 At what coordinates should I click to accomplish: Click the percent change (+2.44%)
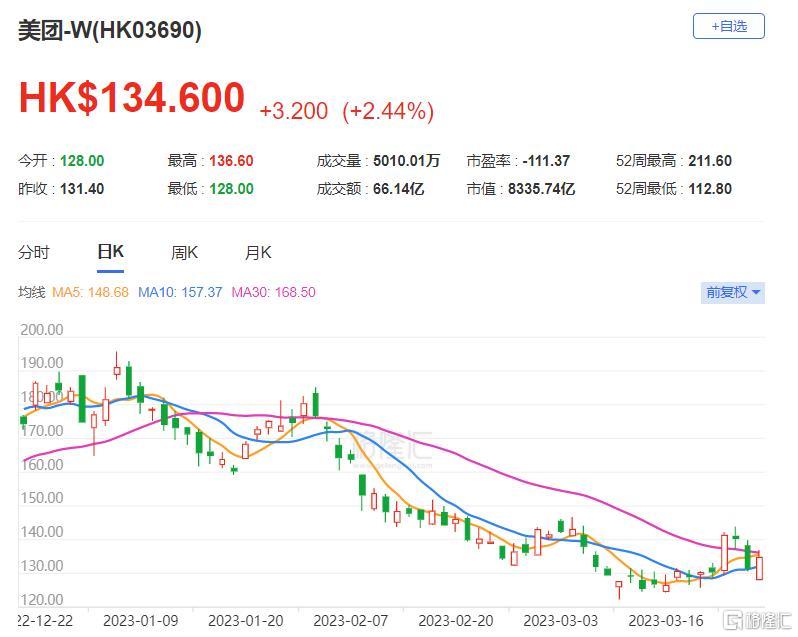tap(388, 111)
